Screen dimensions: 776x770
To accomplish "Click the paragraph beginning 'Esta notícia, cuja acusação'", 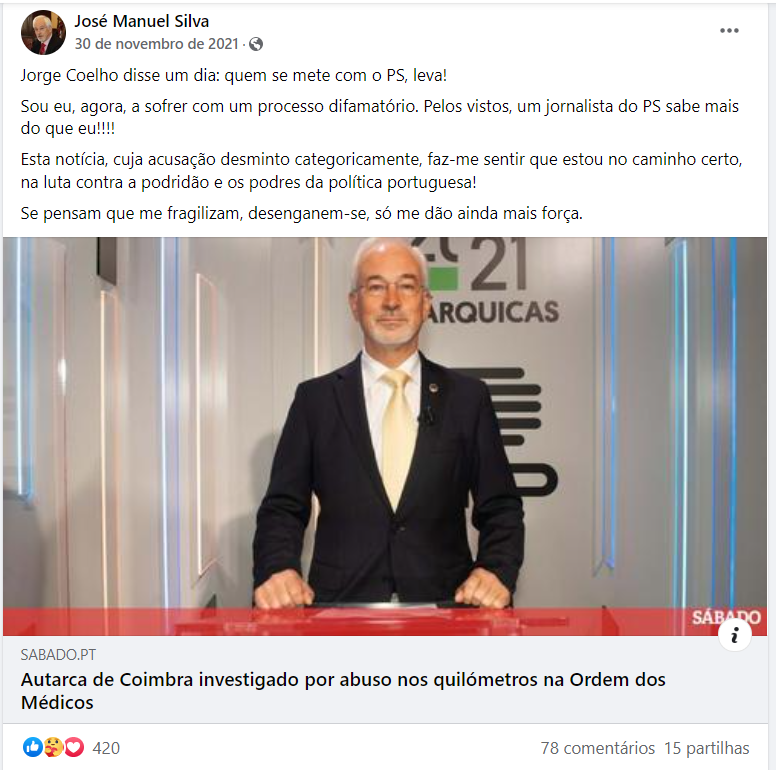I will click(381, 171).
